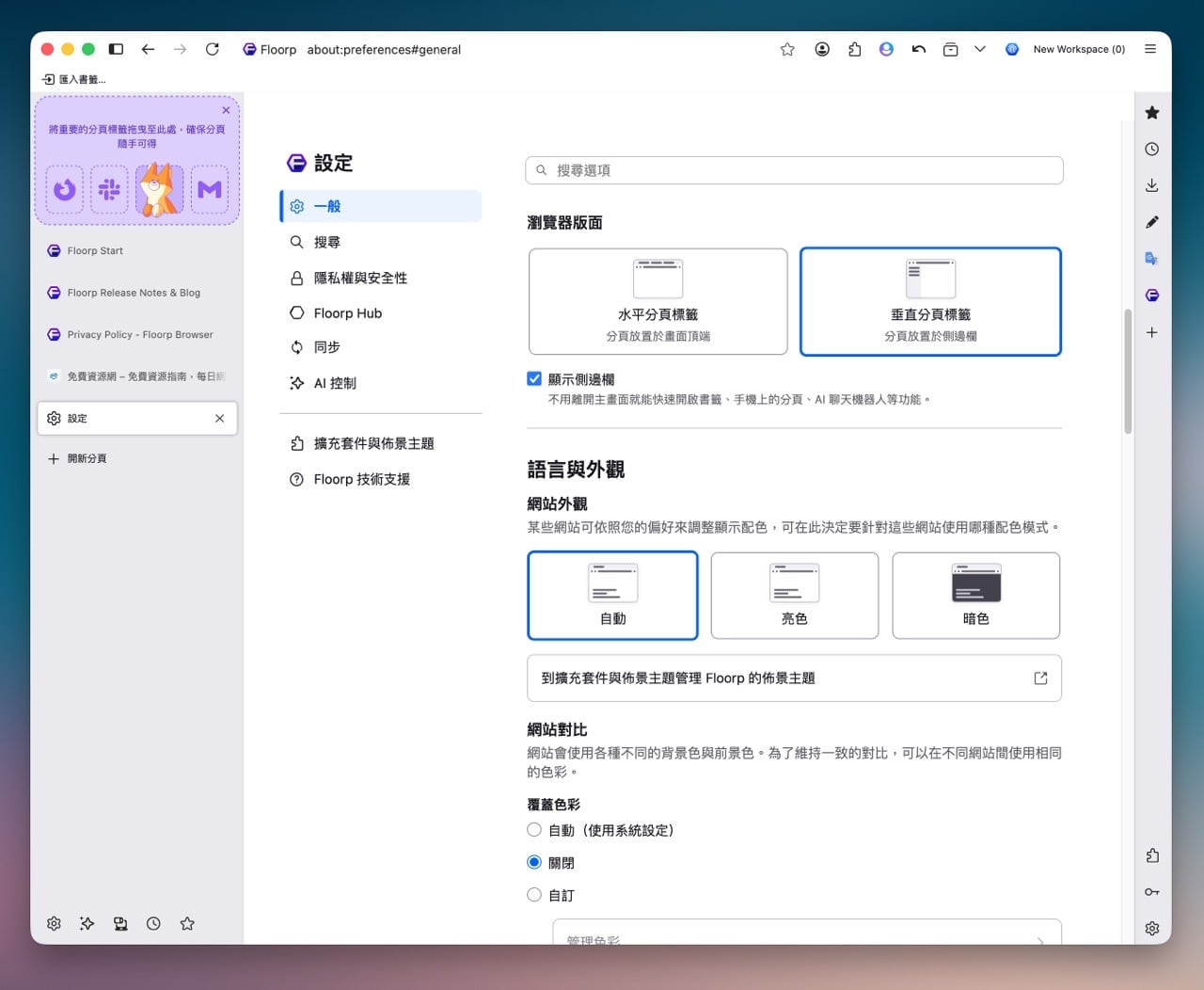1204x990 pixels.
Task: Click the 匯入書籤 bookmark import item
Action: coord(74,79)
